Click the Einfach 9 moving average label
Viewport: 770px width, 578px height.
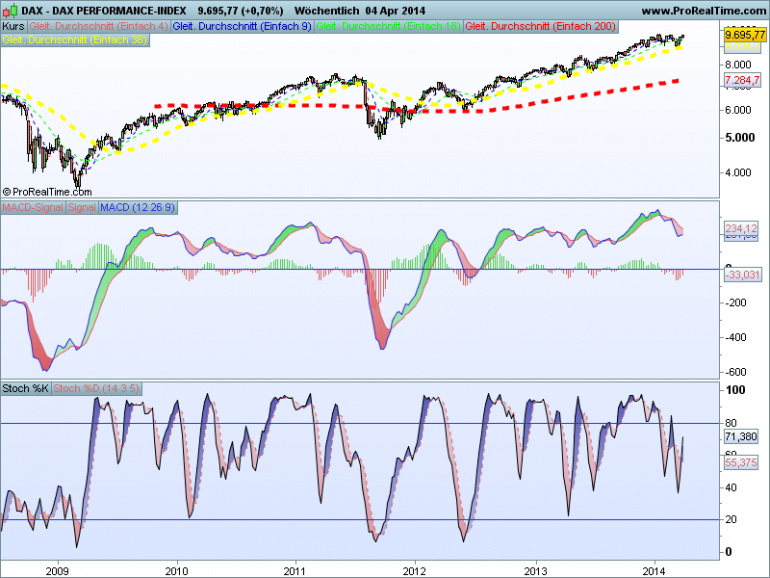coord(242,27)
